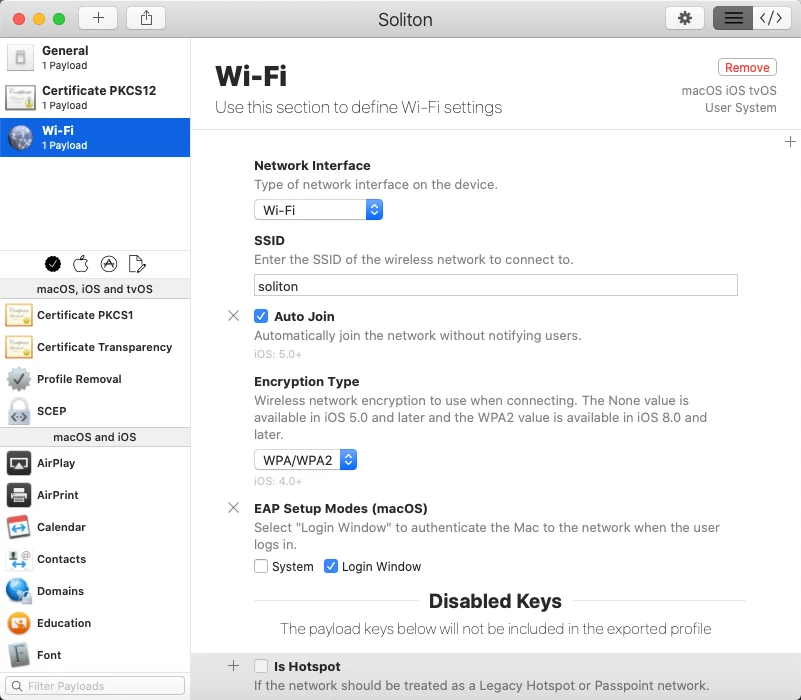Viewport: 801px width, 700px height.
Task: Select the Apple payloads library tab
Action: tap(81, 264)
